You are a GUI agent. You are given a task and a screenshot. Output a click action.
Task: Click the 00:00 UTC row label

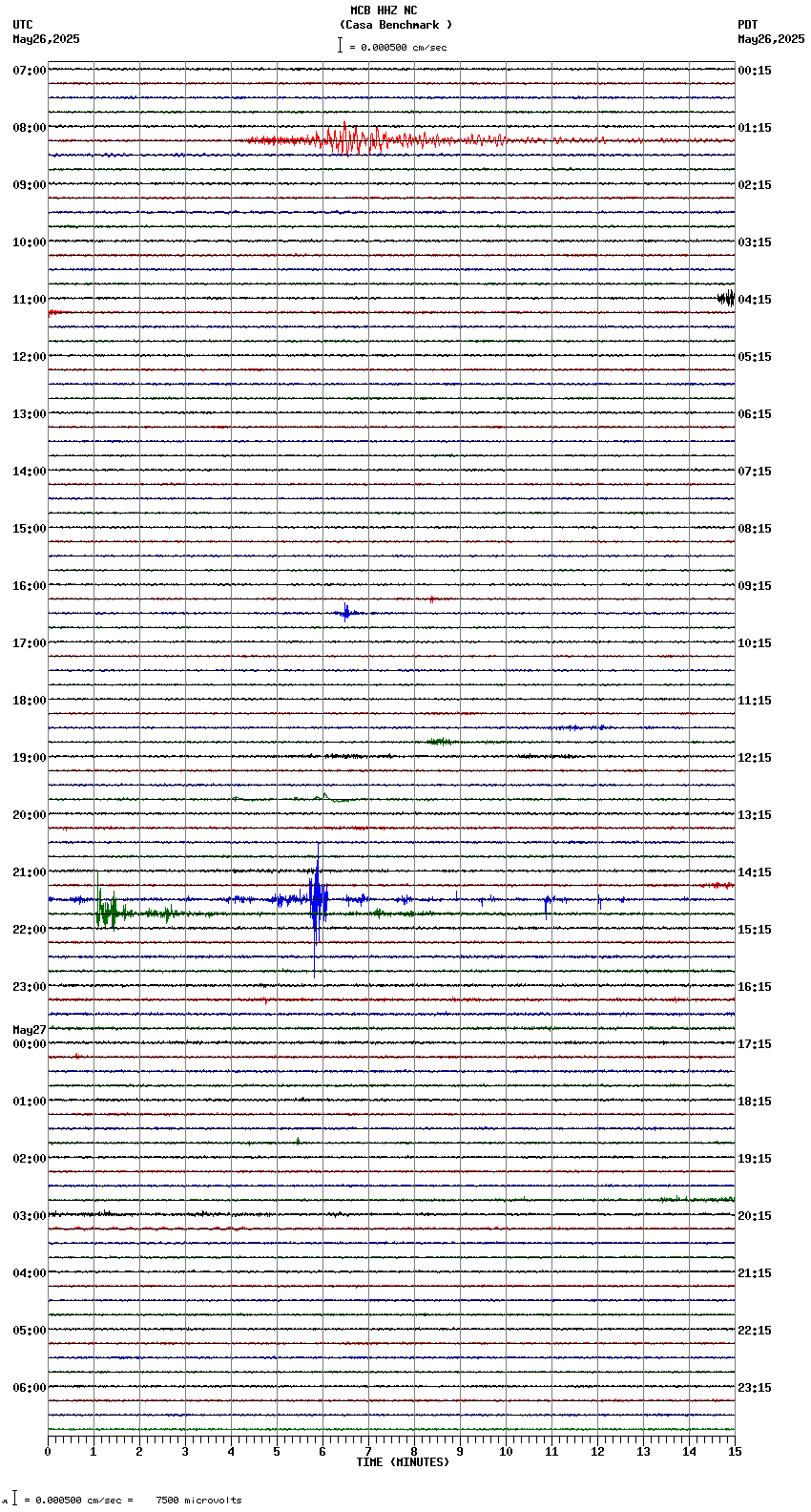(x=30, y=1044)
